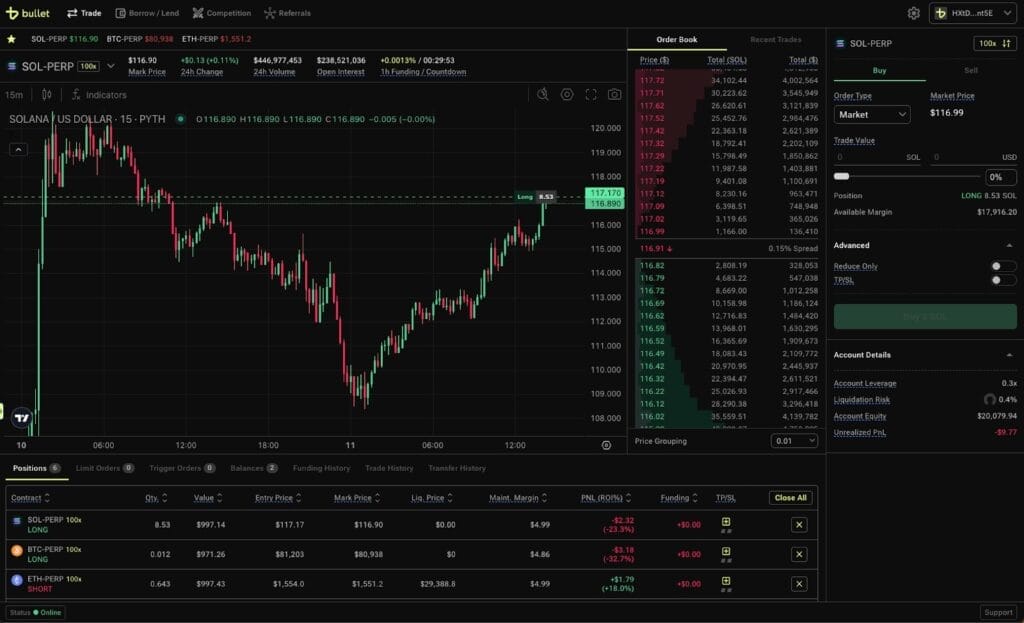Click the Close All positions button
1024x623 pixels.
click(790, 497)
